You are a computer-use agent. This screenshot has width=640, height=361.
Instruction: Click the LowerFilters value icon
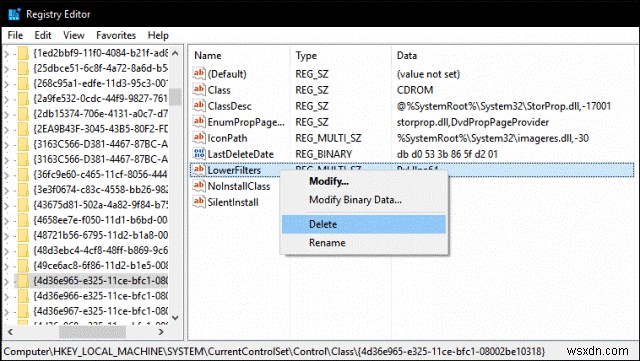click(199, 170)
